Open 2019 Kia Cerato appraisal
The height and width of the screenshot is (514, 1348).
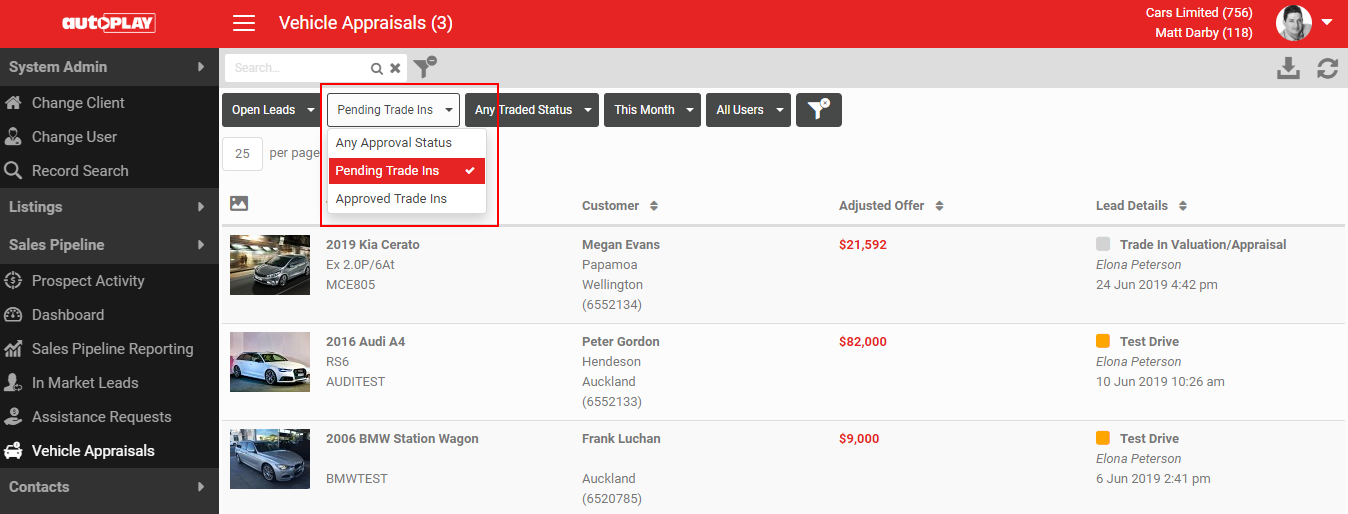(x=373, y=244)
